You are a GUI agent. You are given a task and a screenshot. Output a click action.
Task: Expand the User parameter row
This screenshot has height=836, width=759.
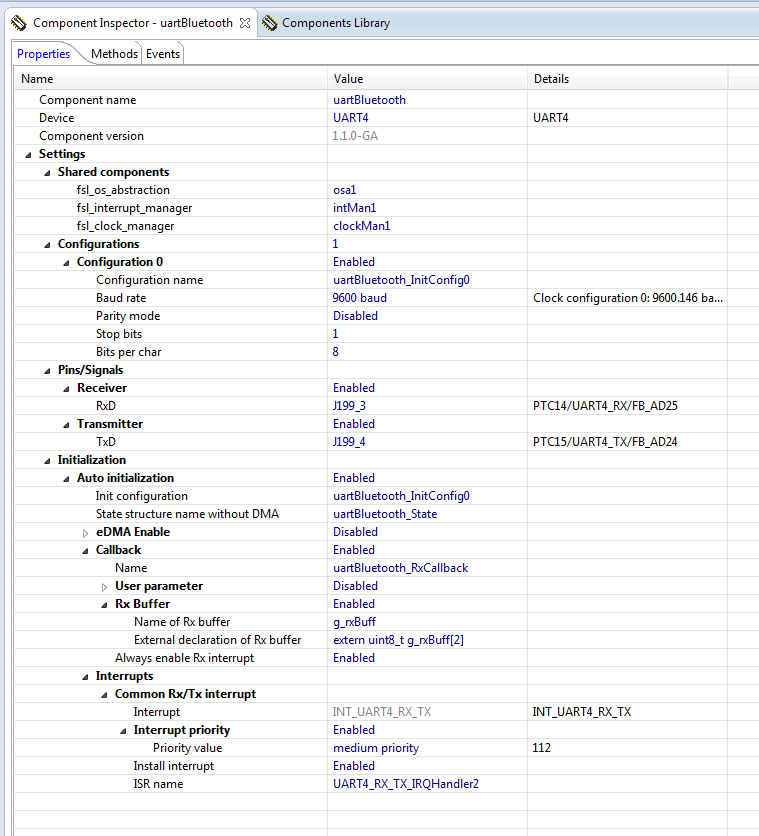pyautogui.click(x=104, y=586)
